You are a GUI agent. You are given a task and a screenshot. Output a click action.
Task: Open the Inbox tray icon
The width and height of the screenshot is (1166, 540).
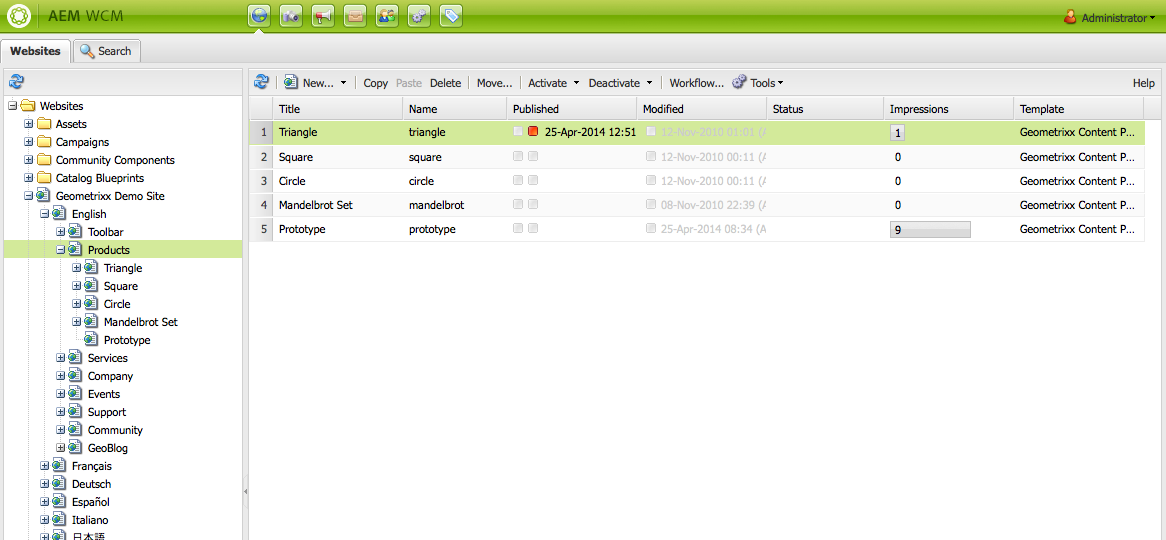tap(355, 16)
